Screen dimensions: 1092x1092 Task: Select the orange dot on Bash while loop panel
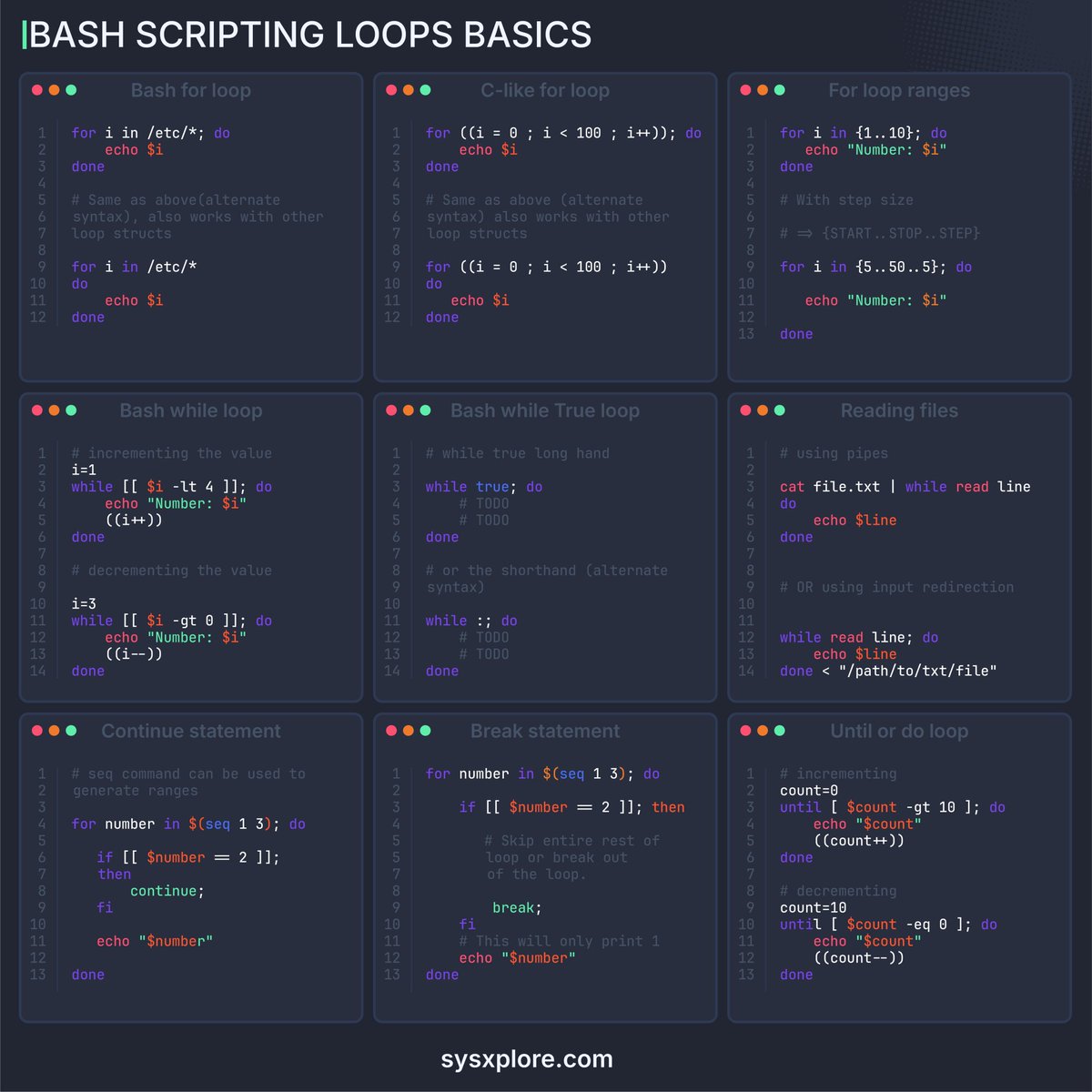[x=54, y=410]
